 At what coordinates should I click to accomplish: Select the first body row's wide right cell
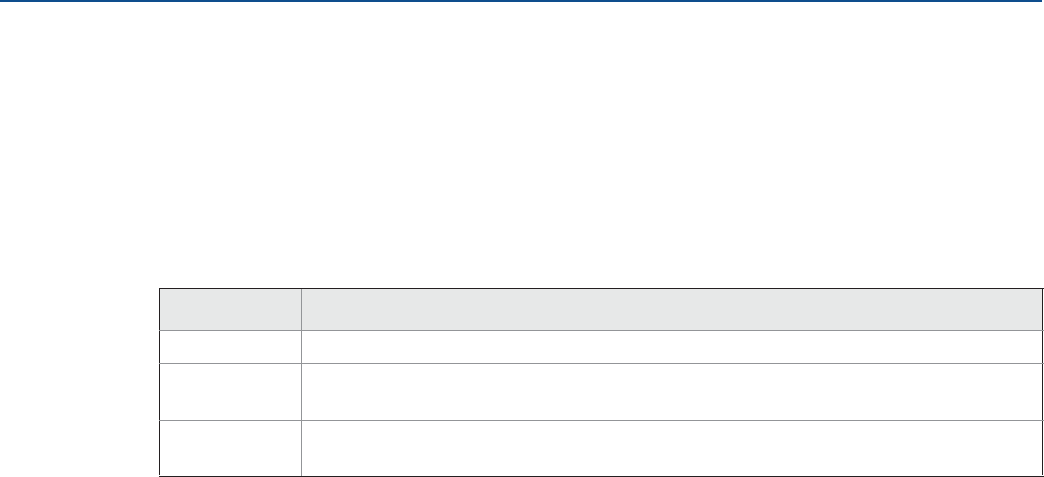click(x=667, y=345)
